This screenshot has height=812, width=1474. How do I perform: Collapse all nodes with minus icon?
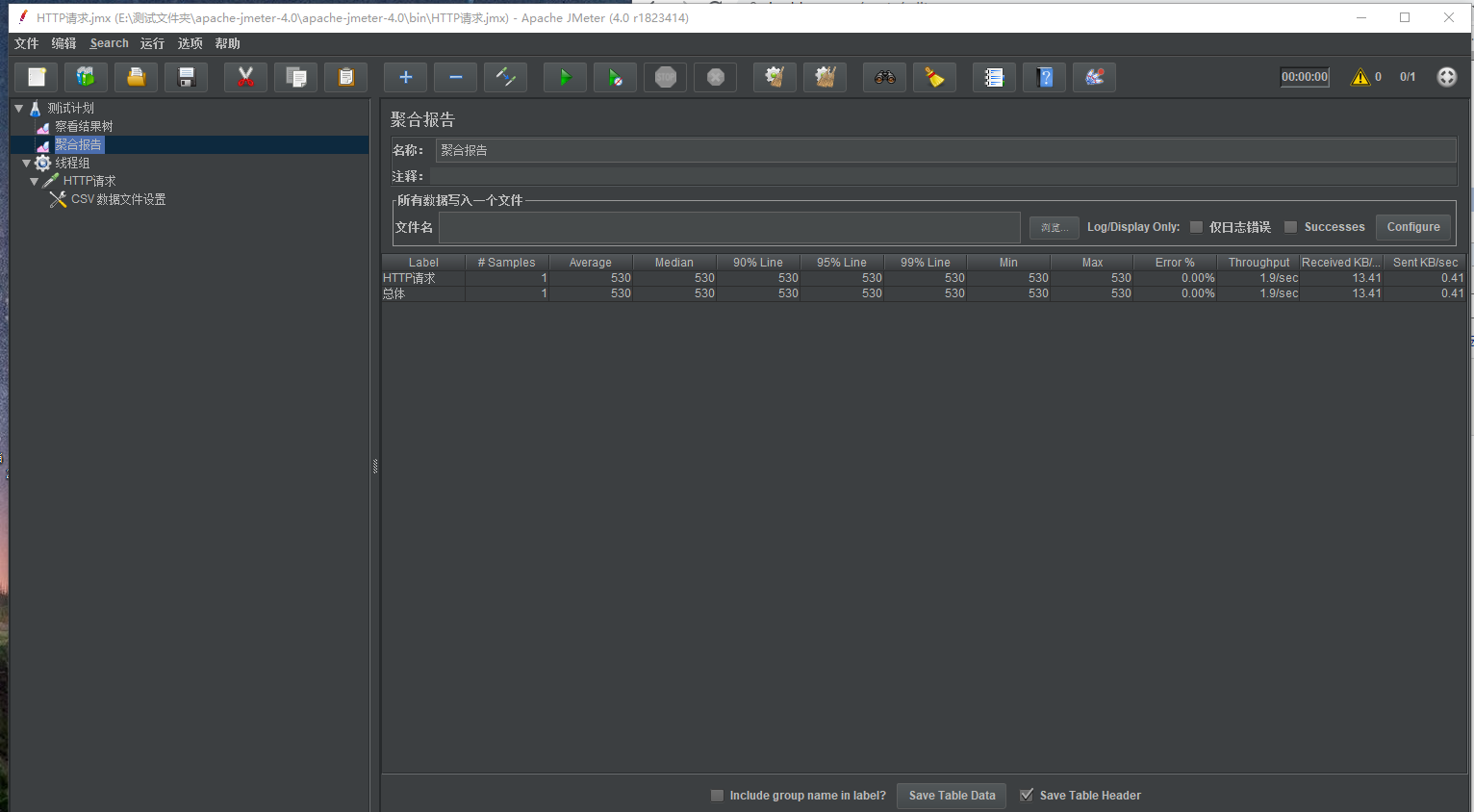[x=456, y=77]
